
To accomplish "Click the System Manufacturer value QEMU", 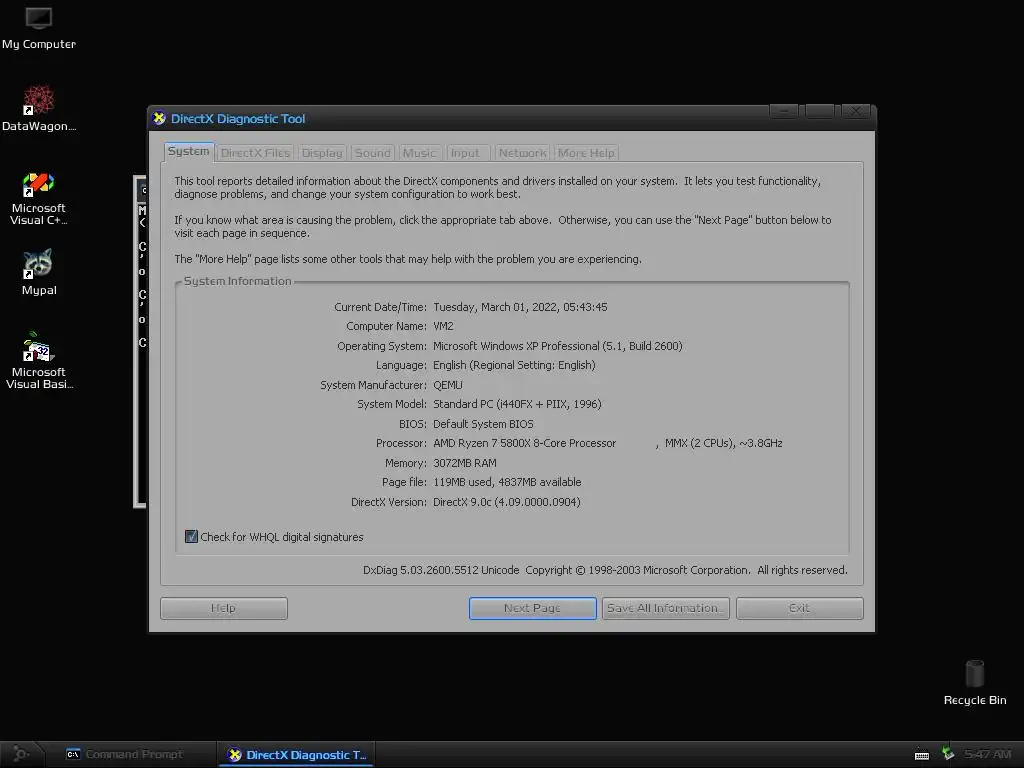I will pyautogui.click(x=448, y=385).
